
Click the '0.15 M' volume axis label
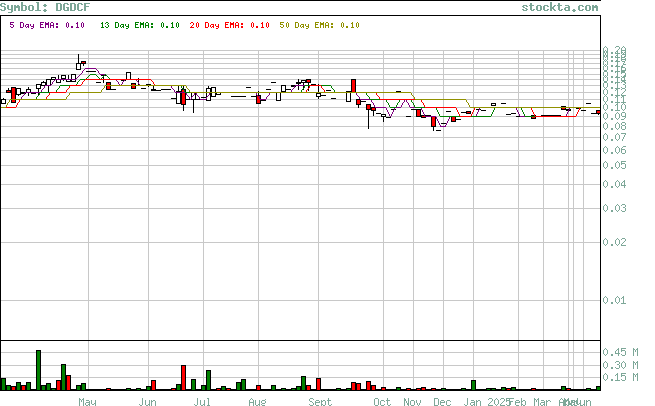620,377
